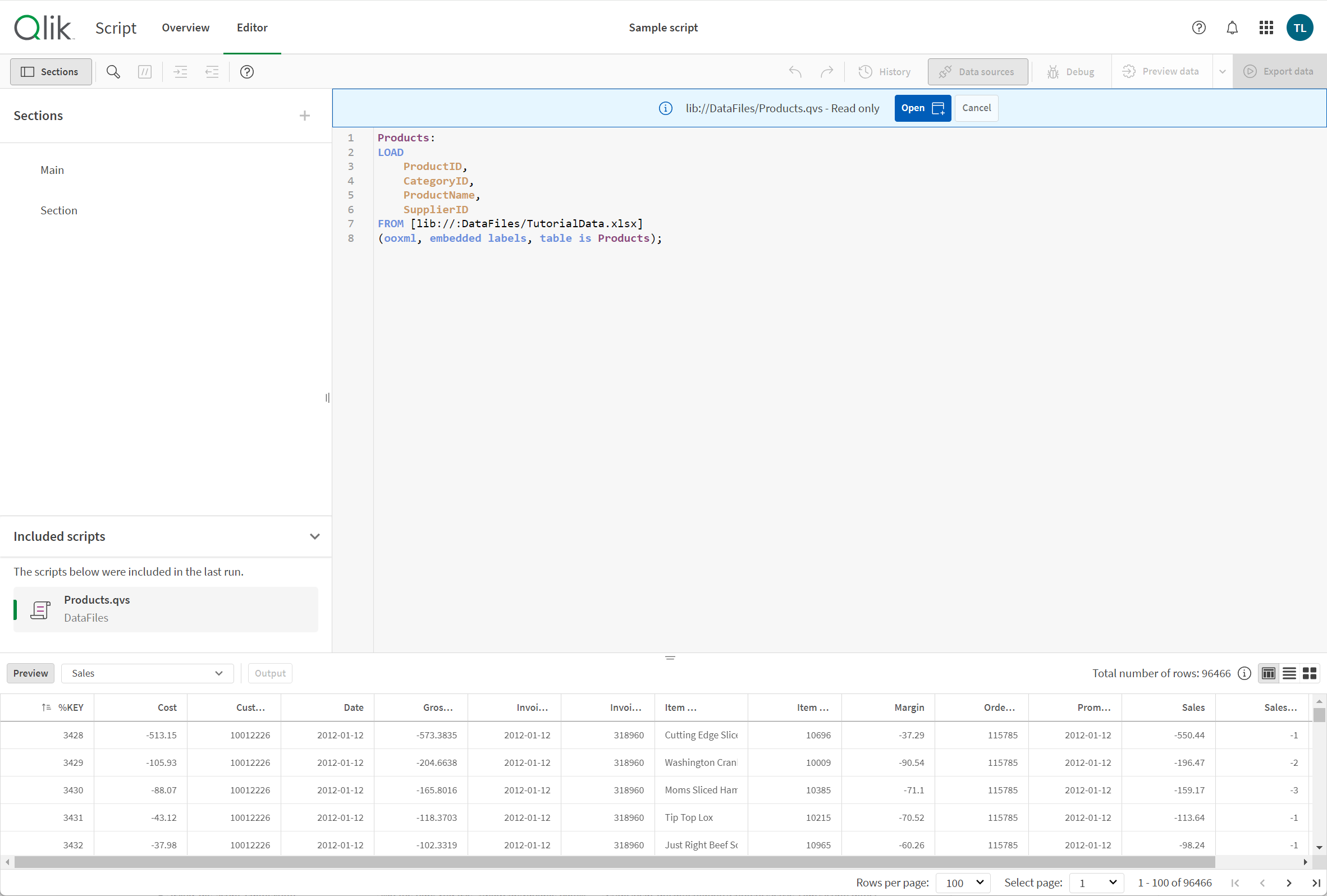Click the notifications bell icon

coord(1232,27)
